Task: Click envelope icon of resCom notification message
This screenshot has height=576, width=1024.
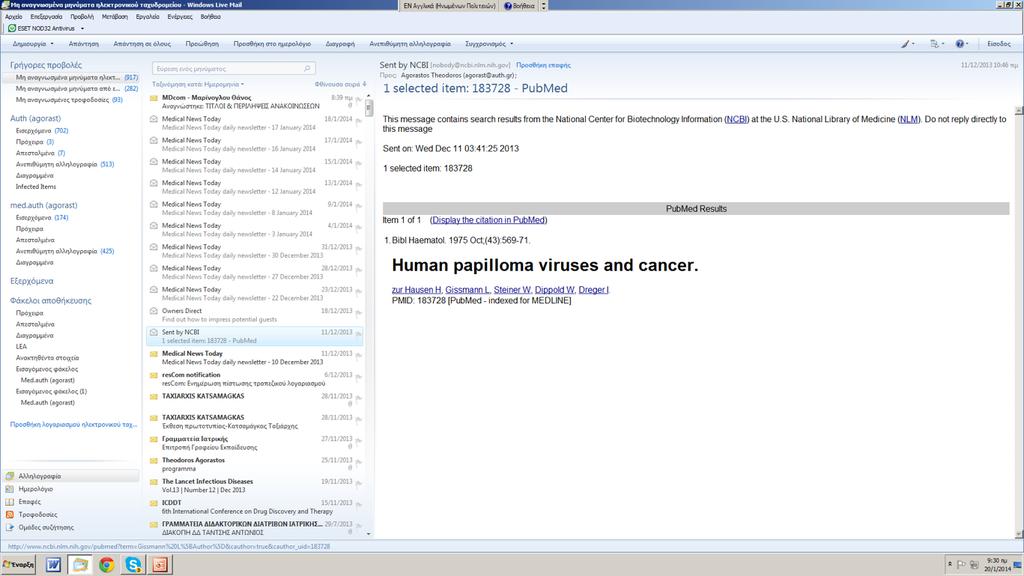Action: (x=154, y=375)
